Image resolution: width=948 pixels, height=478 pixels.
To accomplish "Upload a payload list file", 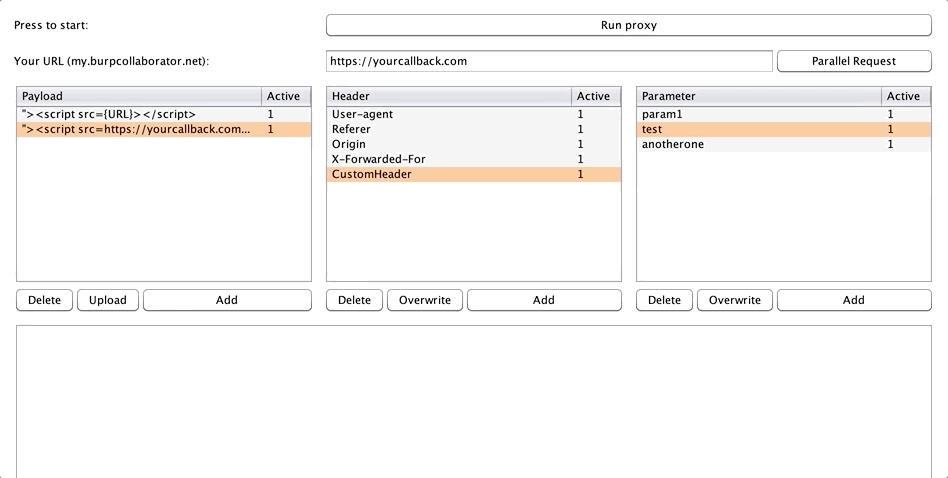I will click(108, 300).
